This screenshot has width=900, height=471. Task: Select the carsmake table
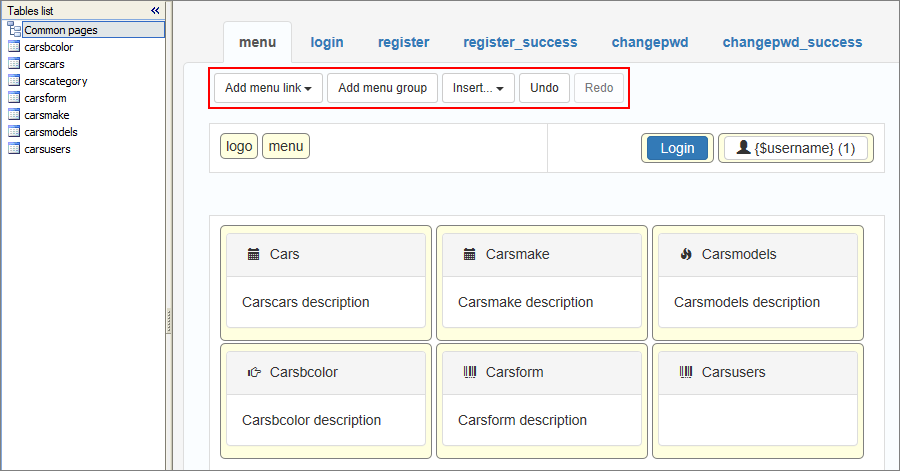pos(46,115)
